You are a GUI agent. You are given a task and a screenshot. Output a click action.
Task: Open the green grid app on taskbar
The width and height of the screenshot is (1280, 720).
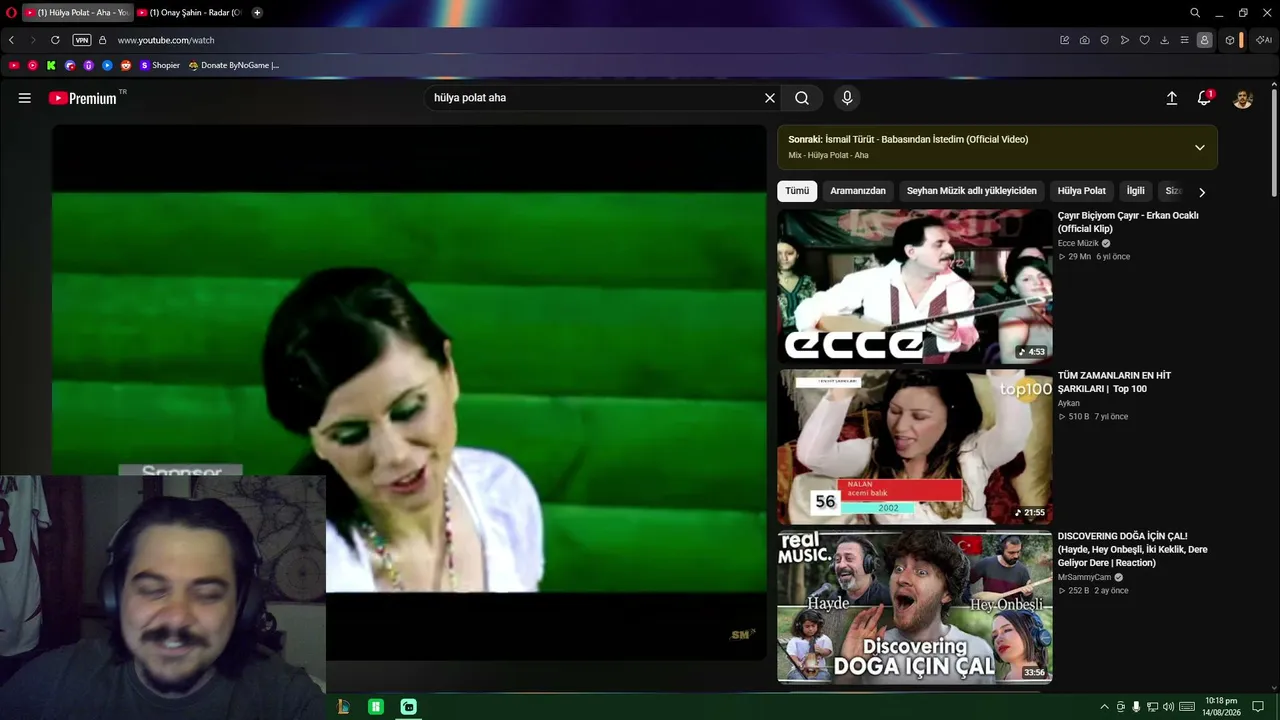[x=376, y=707]
